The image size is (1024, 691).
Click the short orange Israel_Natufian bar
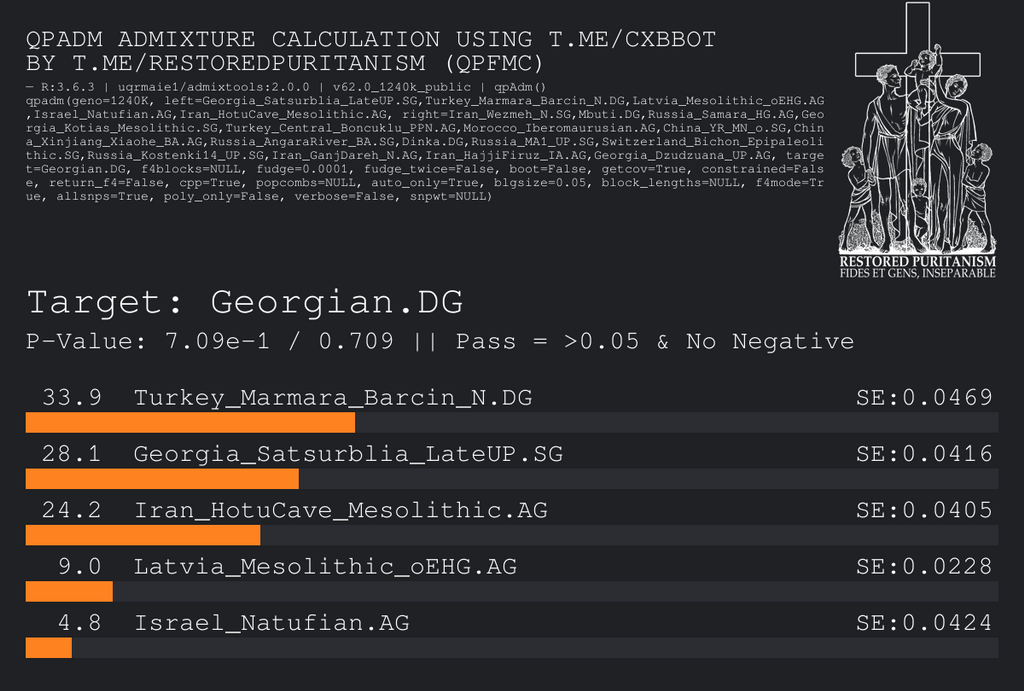pyautogui.click(x=48, y=648)
